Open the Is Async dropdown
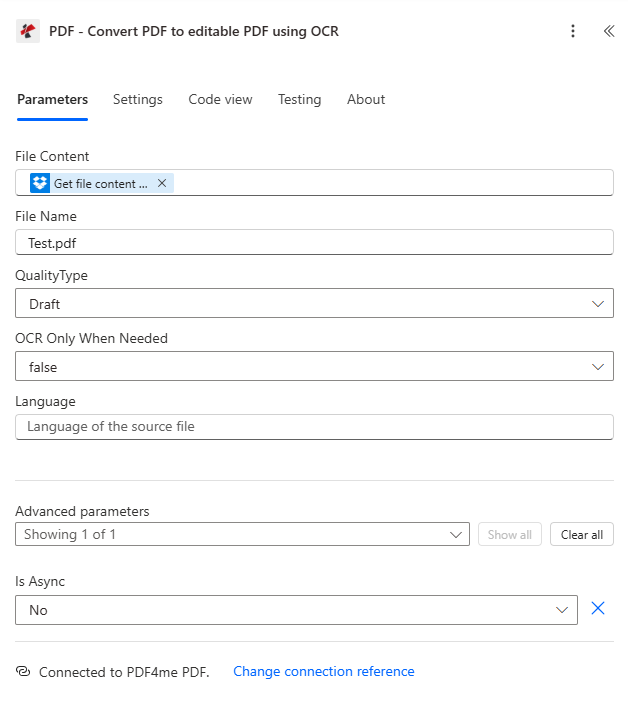 (296, 610)
